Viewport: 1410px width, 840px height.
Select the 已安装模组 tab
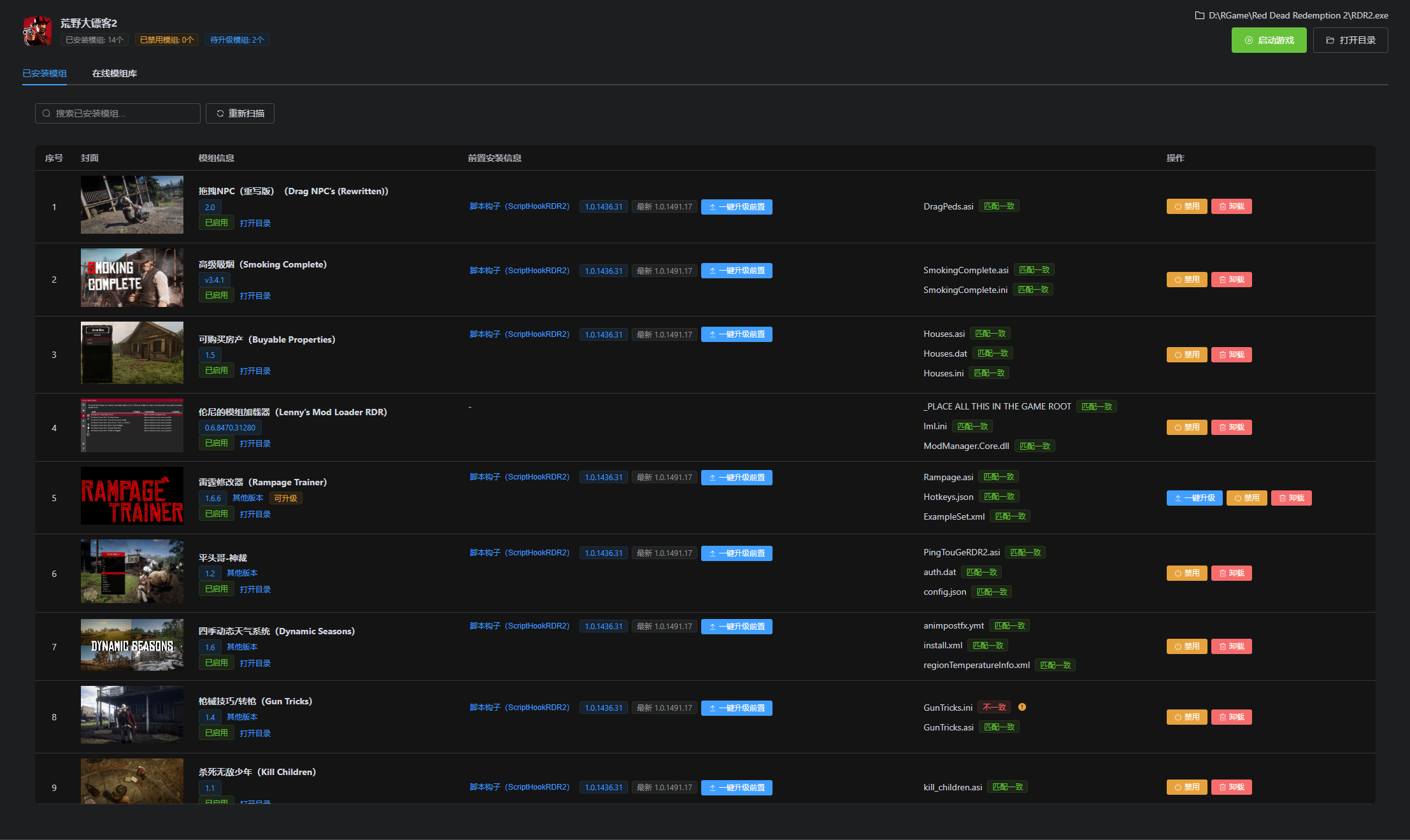45,73
